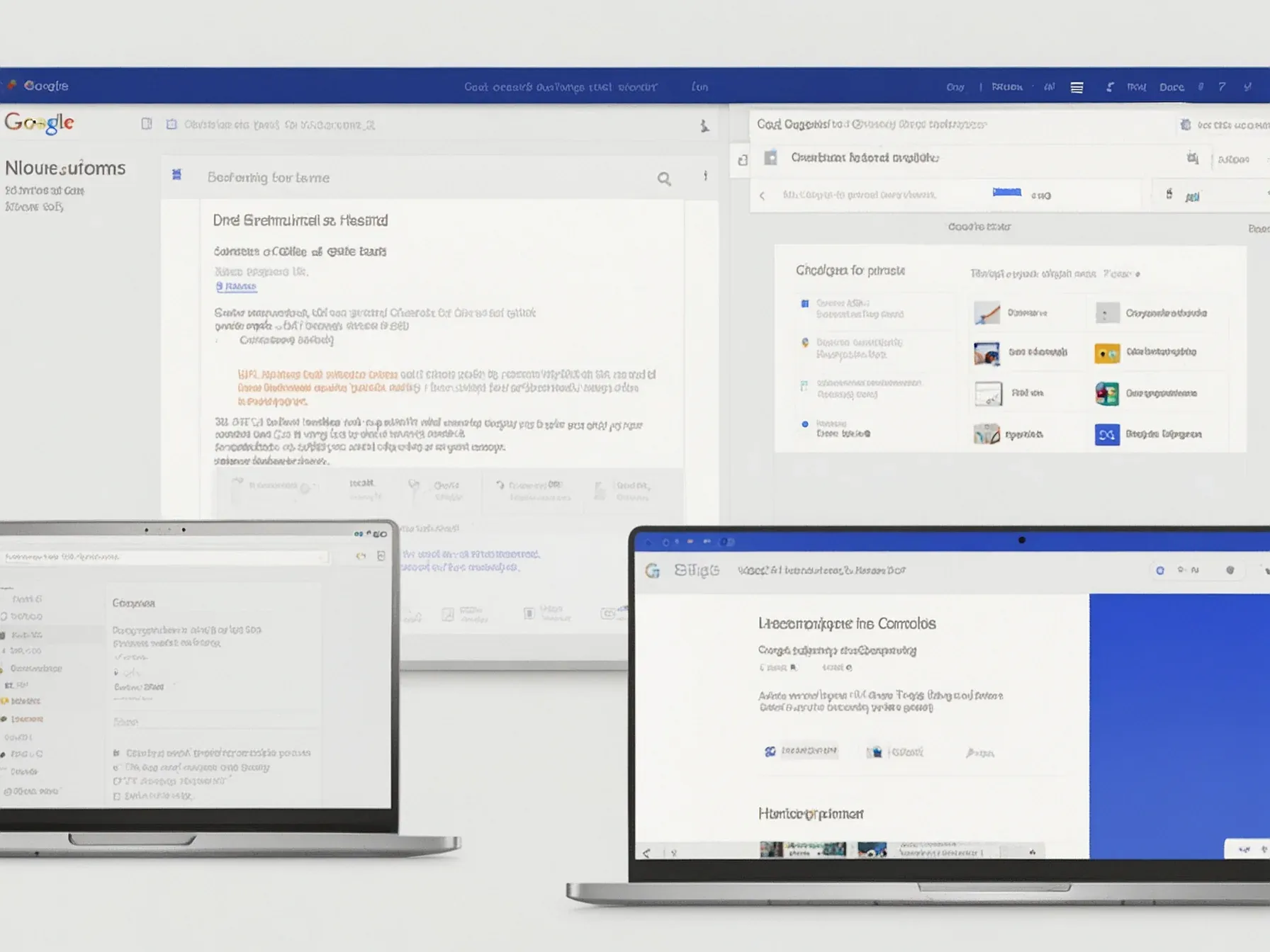Click the G icon in right laptop browser
This screenshot has height=952, width=1270.
pyautogui.click(x=653, y=571)
